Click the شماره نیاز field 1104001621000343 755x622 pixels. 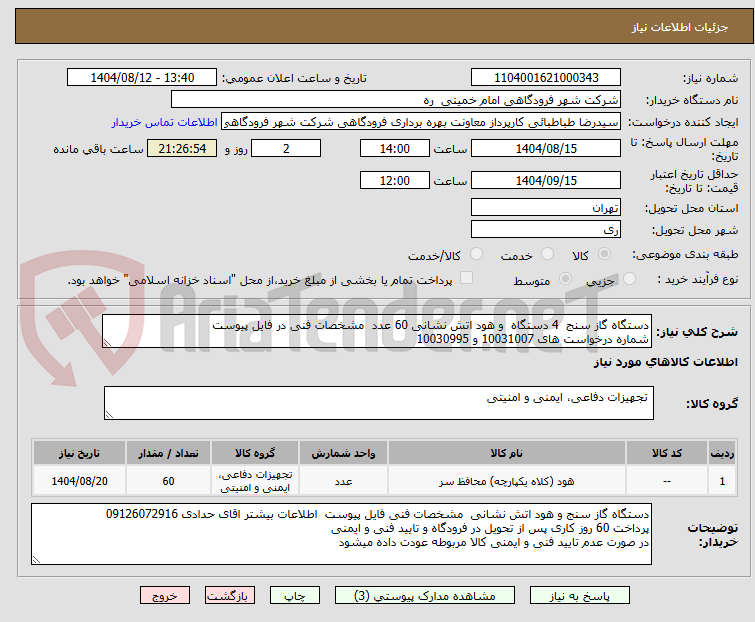(546, 78)
